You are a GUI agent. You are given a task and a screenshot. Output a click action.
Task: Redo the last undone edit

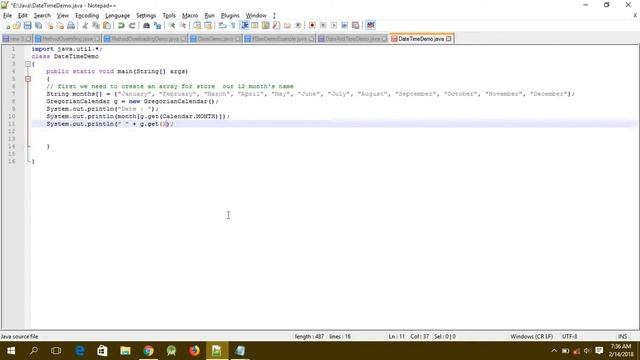[x=132, y=25]
